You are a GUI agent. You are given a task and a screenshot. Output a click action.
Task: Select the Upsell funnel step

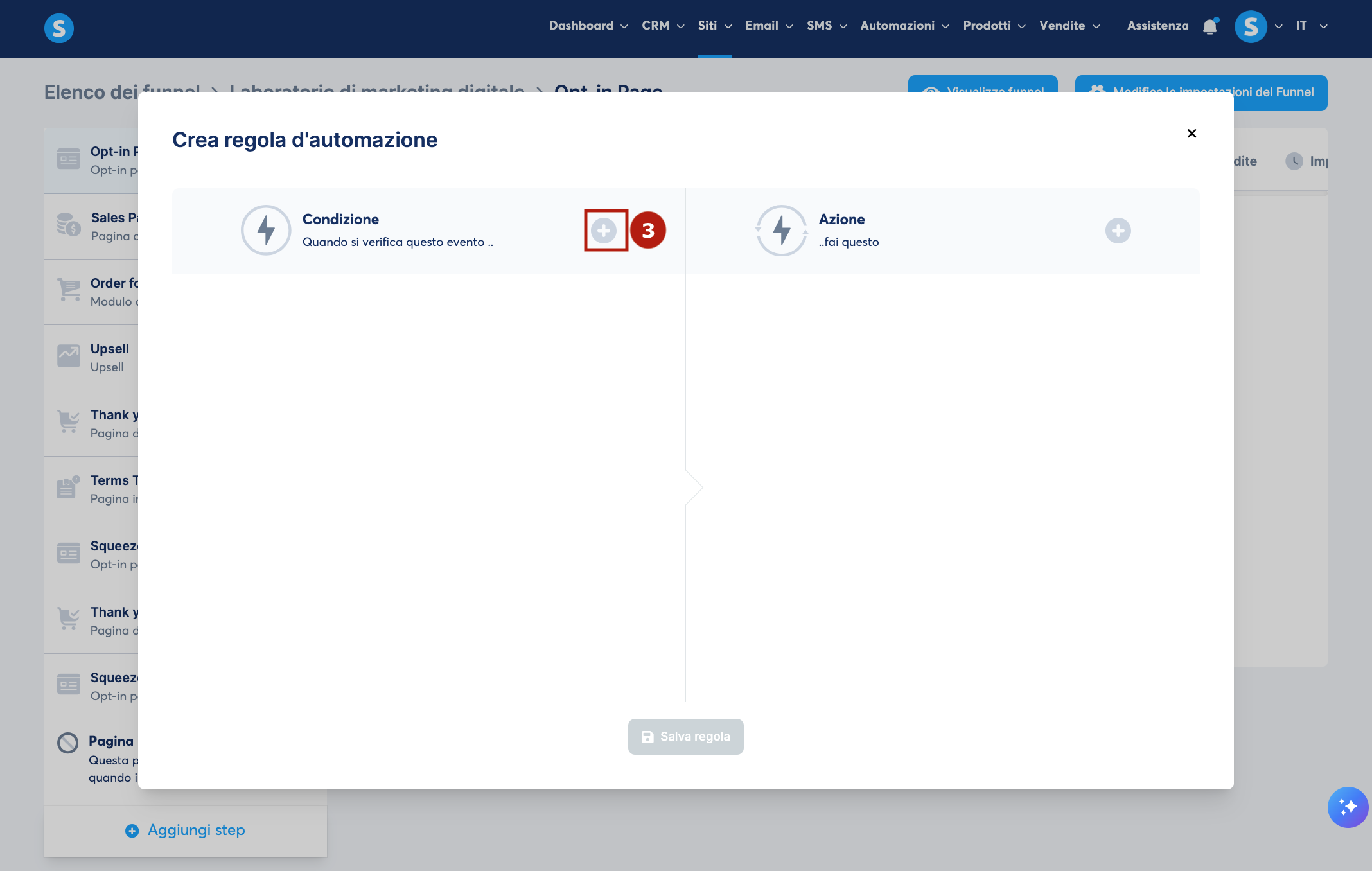coord(91,358)
